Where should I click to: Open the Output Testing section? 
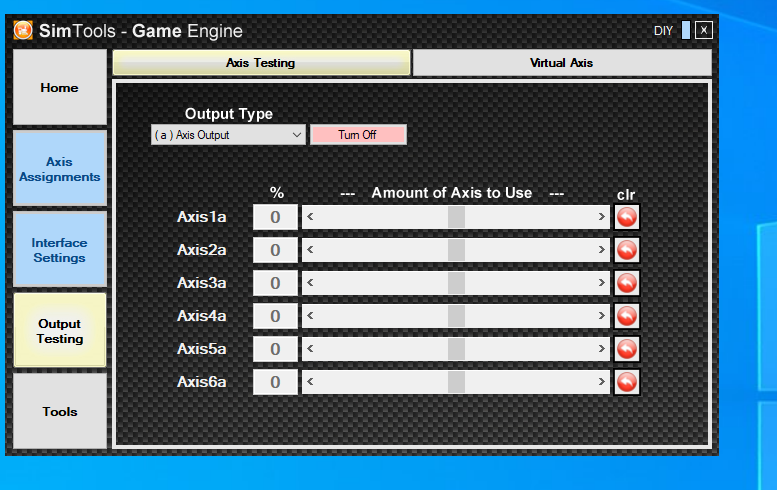(x=59, y=330)
